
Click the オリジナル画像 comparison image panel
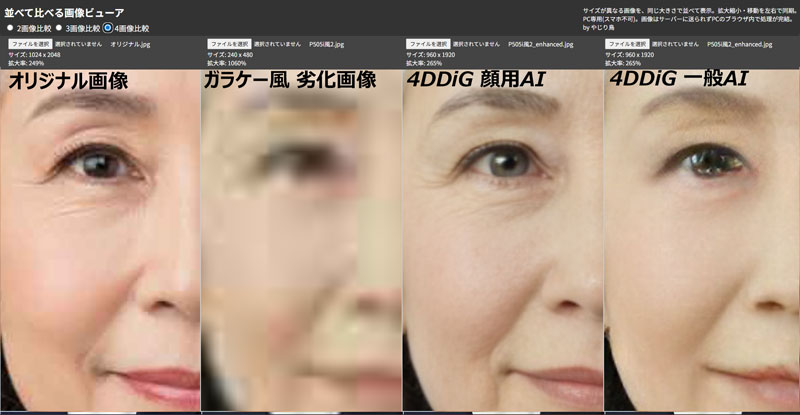pos(100,240)
